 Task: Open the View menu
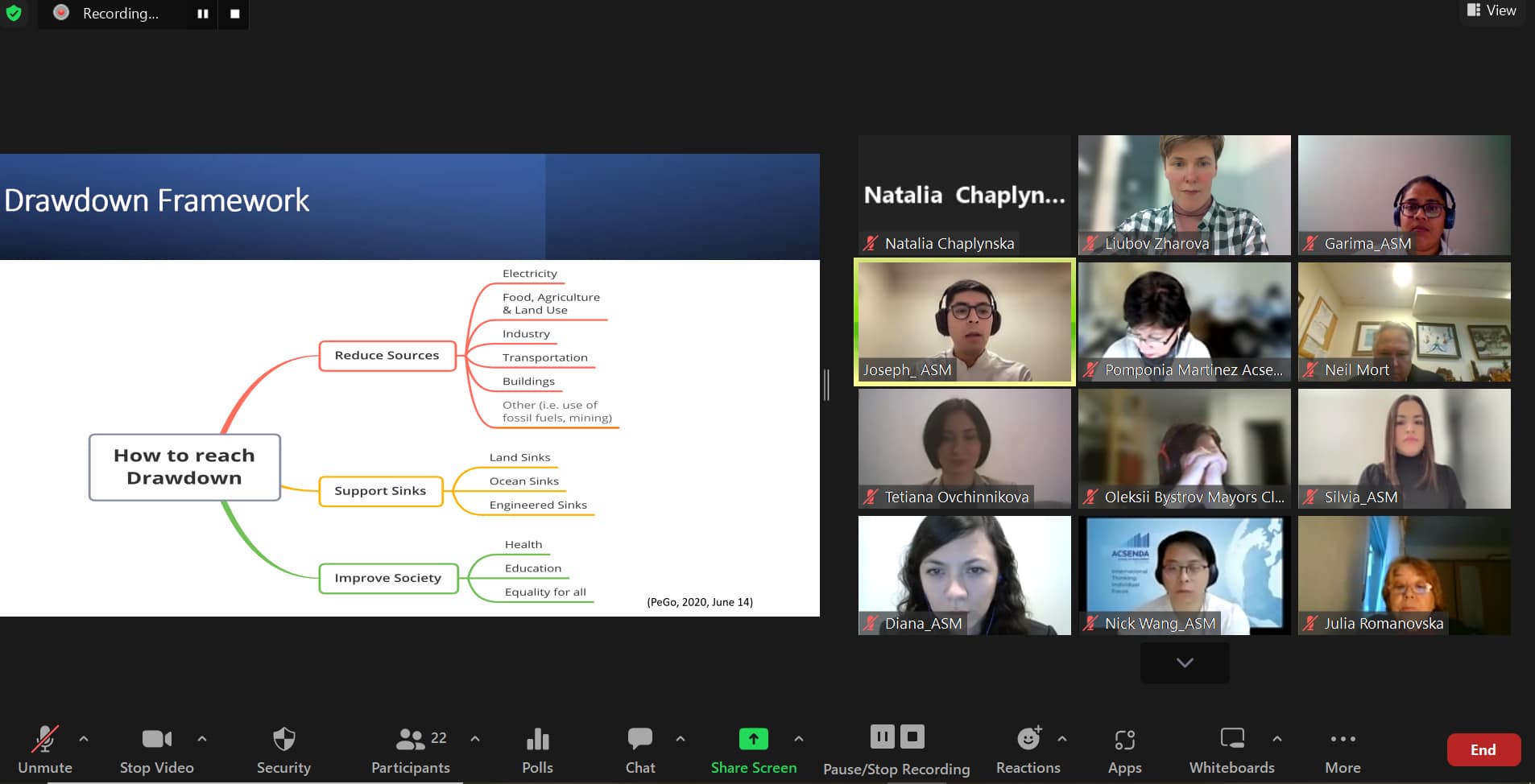[1492, 10]
